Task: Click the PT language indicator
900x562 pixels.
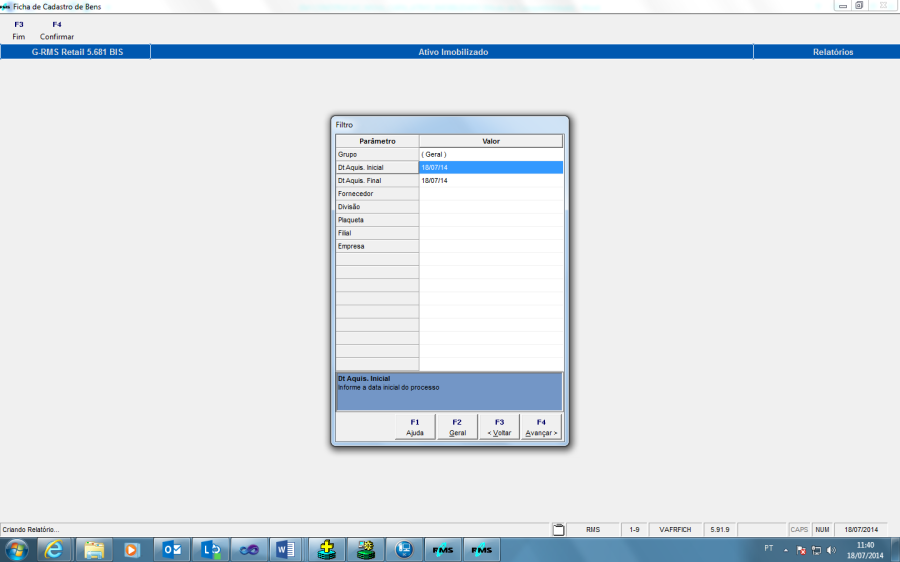Action: (x=769, y=549)
